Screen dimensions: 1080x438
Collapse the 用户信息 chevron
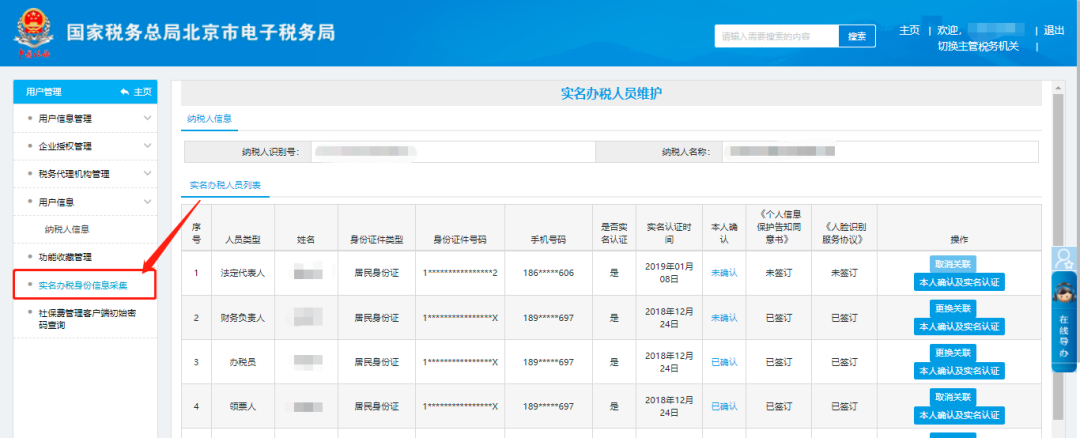[147, 201]
